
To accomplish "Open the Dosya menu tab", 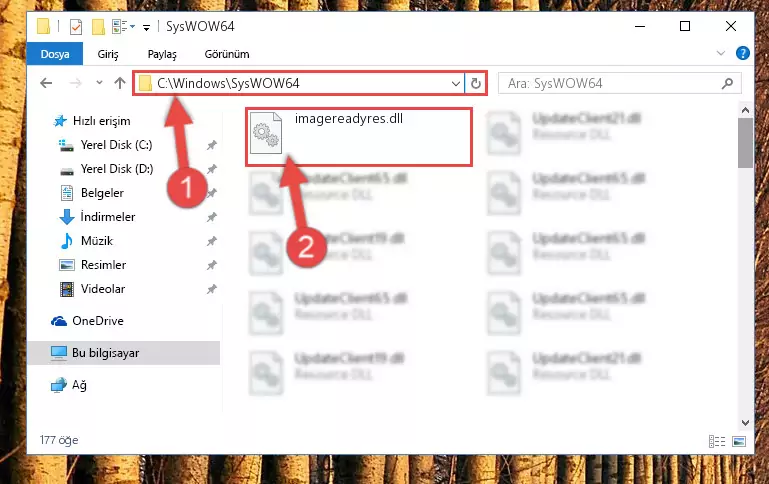I will 55,54.
